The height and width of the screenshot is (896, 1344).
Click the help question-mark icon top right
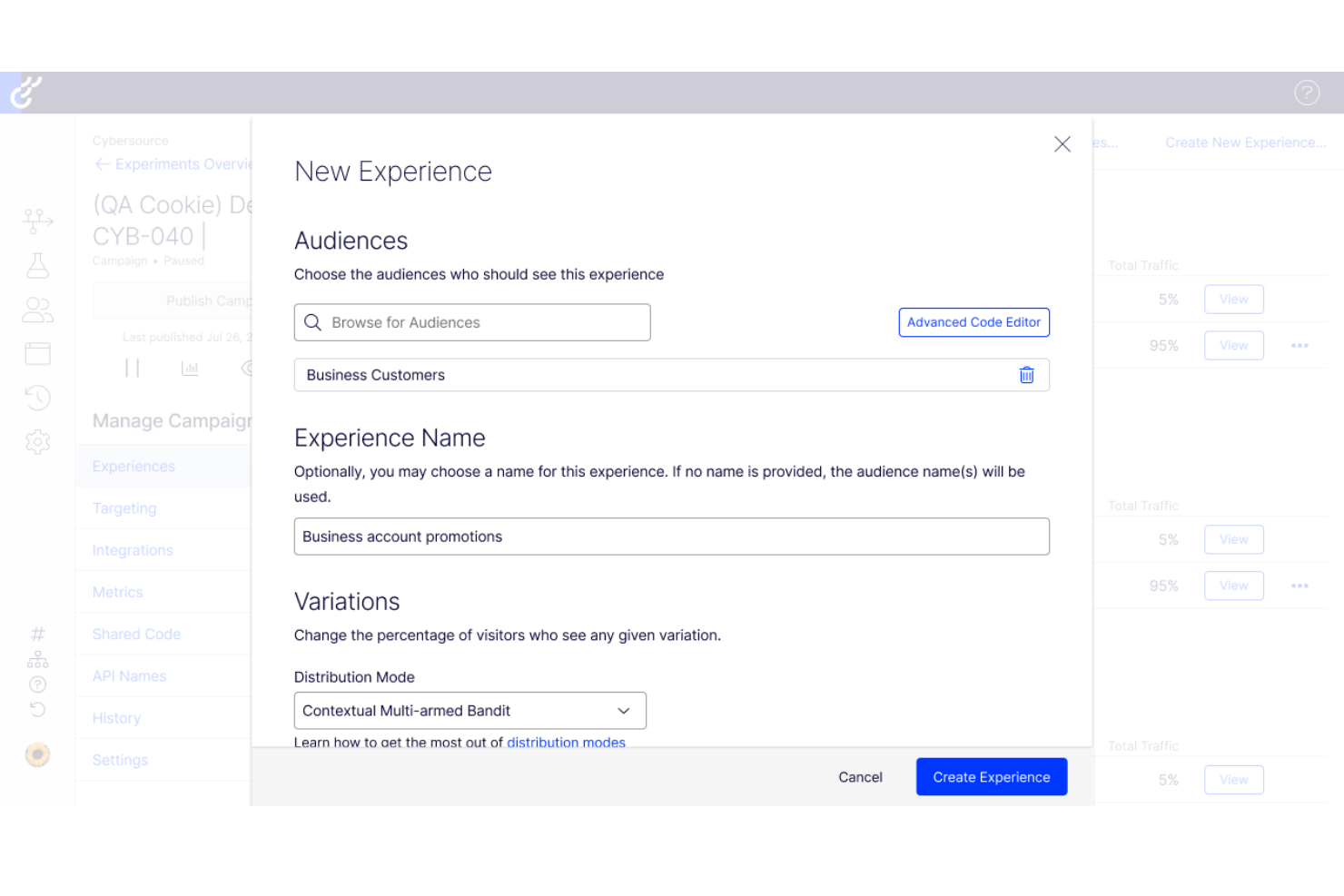pyautogui.click(x=1307, y=92)
